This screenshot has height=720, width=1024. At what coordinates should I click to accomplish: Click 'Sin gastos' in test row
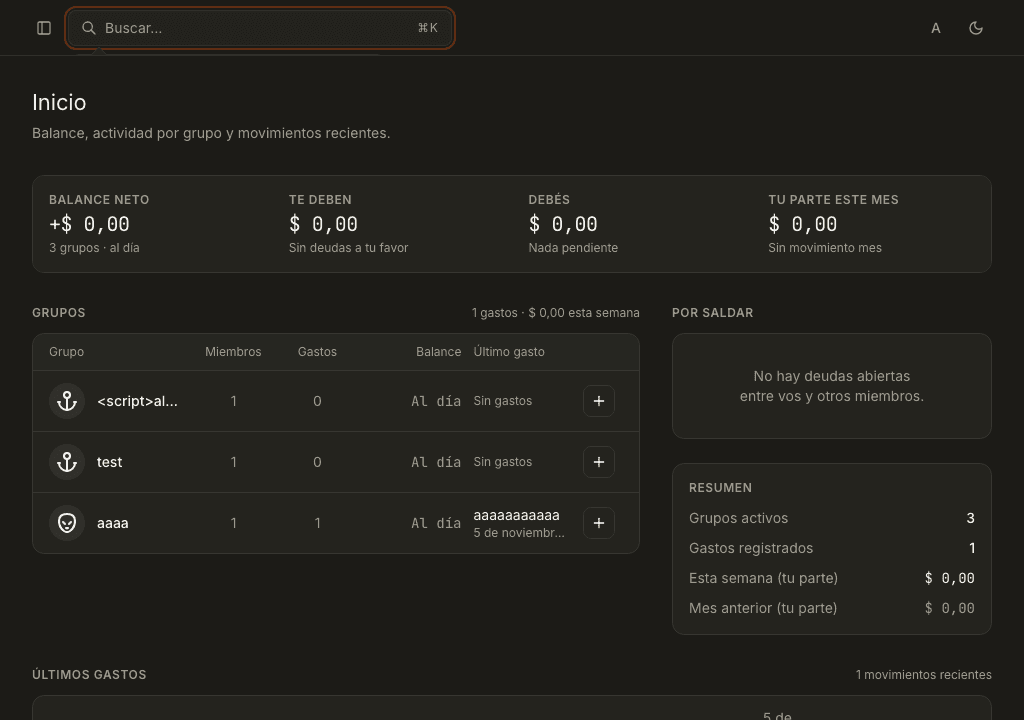[x=502, y=462]
